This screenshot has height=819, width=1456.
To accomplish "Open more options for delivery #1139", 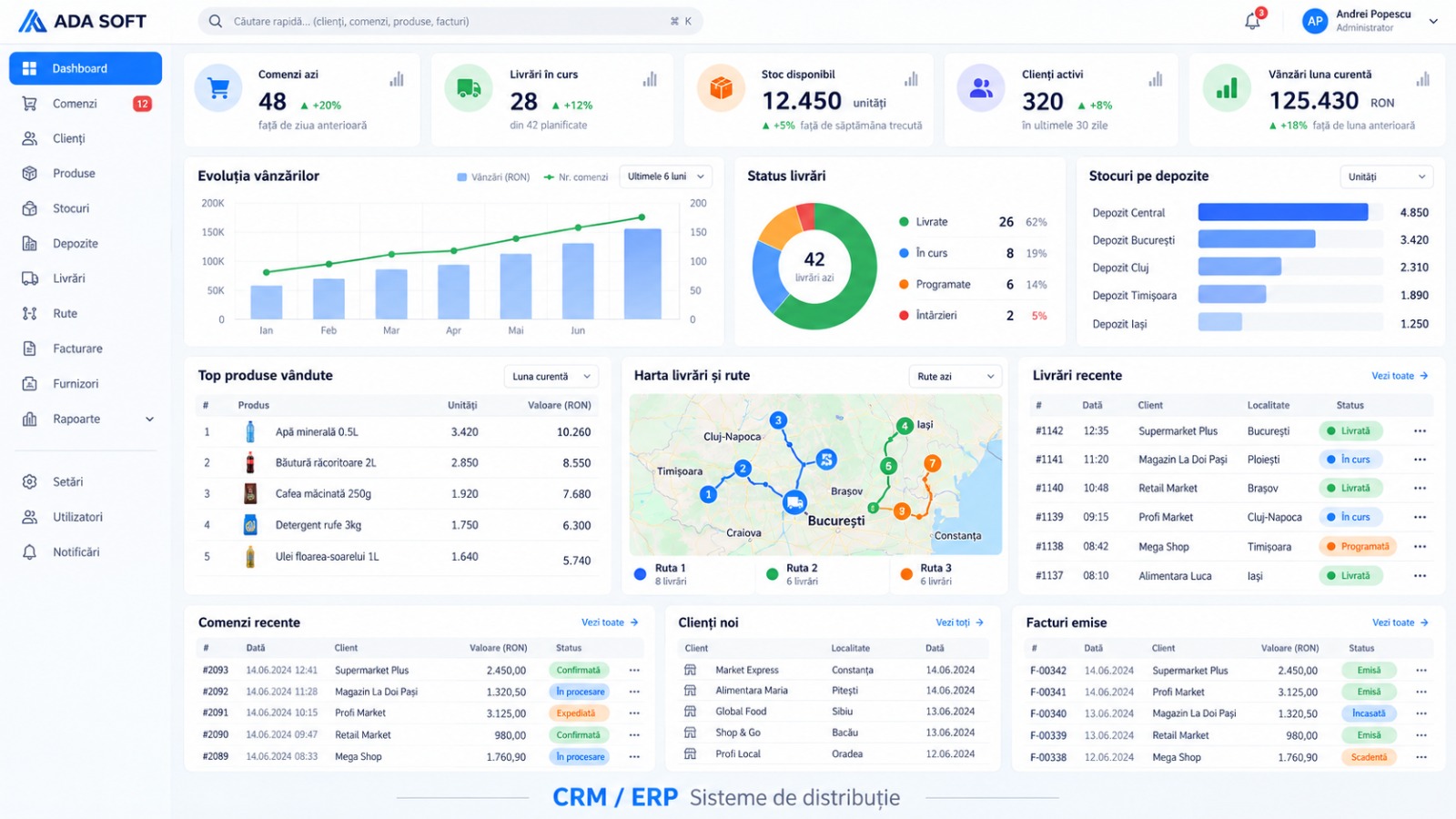I will [x=1420, y=517].
